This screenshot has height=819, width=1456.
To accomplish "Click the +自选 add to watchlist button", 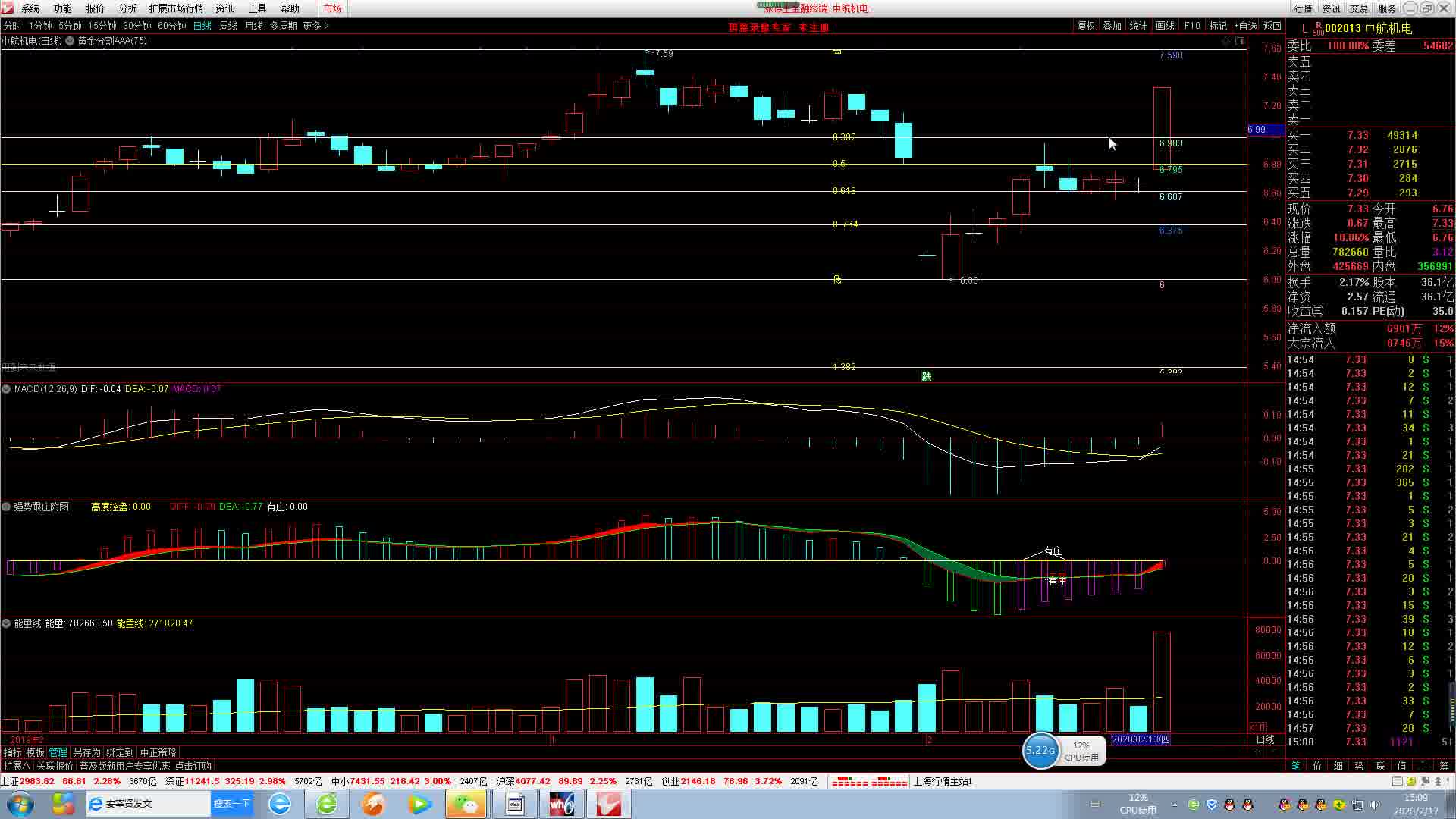I will click(1245, 26).
